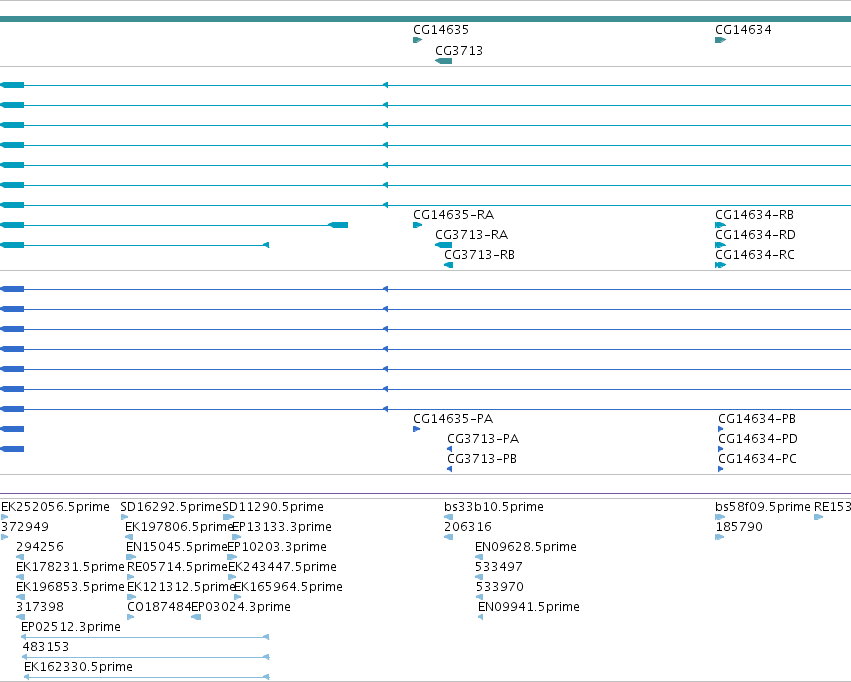Click the CG14634-PC protein arrow
The height and width of the screenshot is (682, 851).
click(x=721, y=469)
